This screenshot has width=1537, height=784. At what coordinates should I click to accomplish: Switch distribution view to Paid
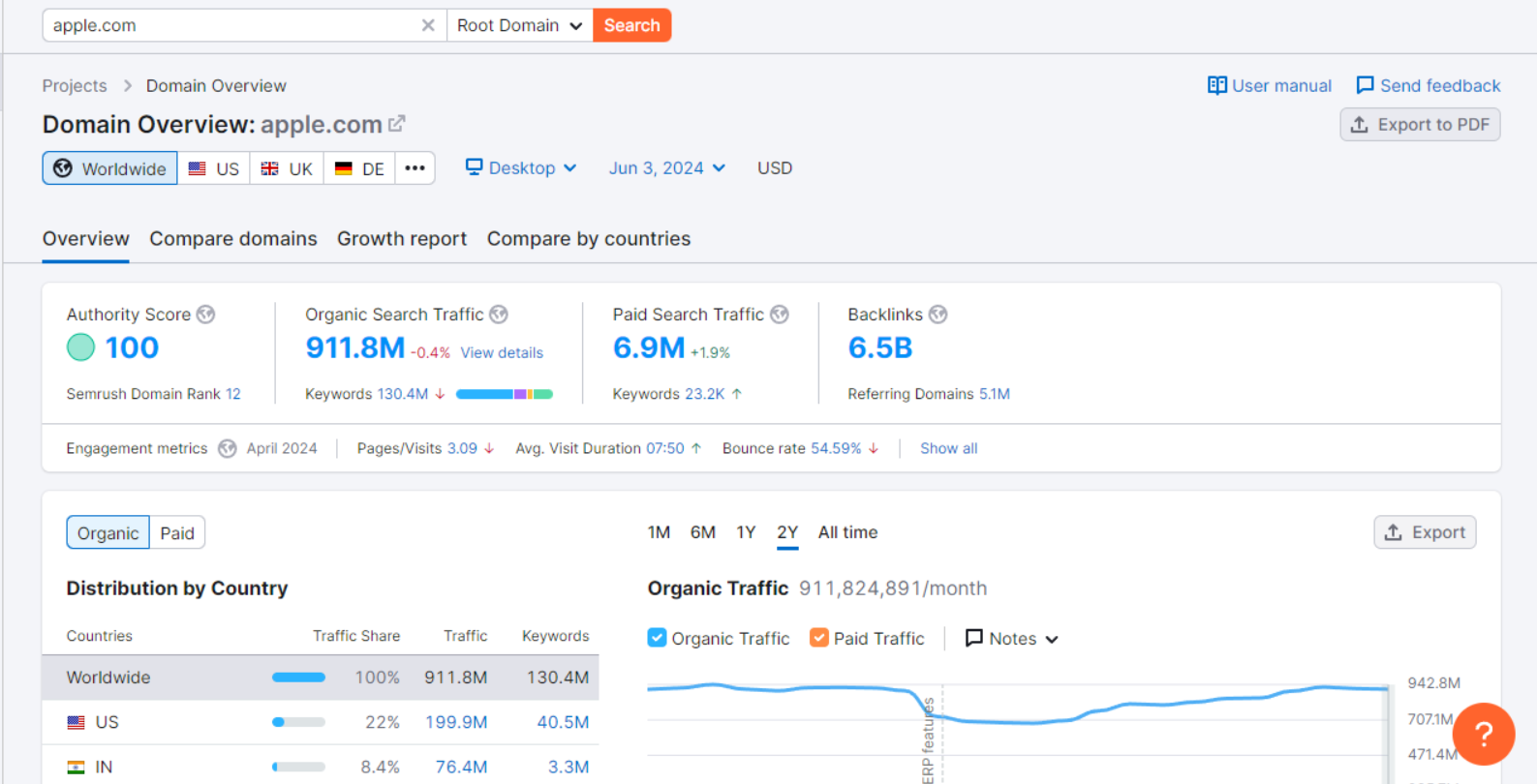click(177, 533)
